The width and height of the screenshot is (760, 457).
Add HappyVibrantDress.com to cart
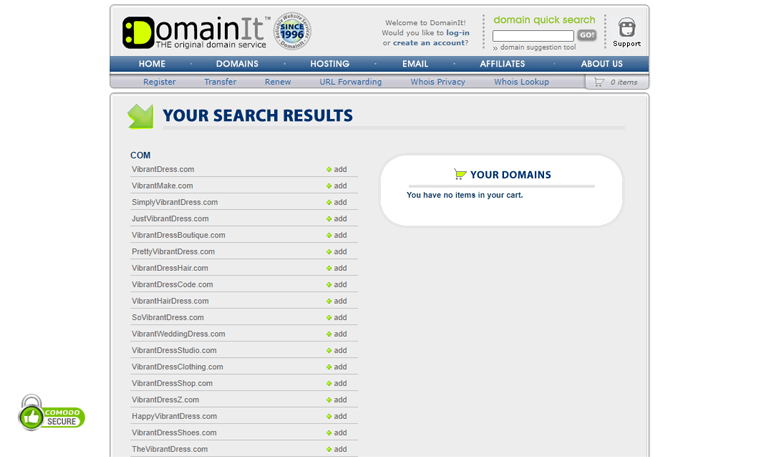[336, 416]
